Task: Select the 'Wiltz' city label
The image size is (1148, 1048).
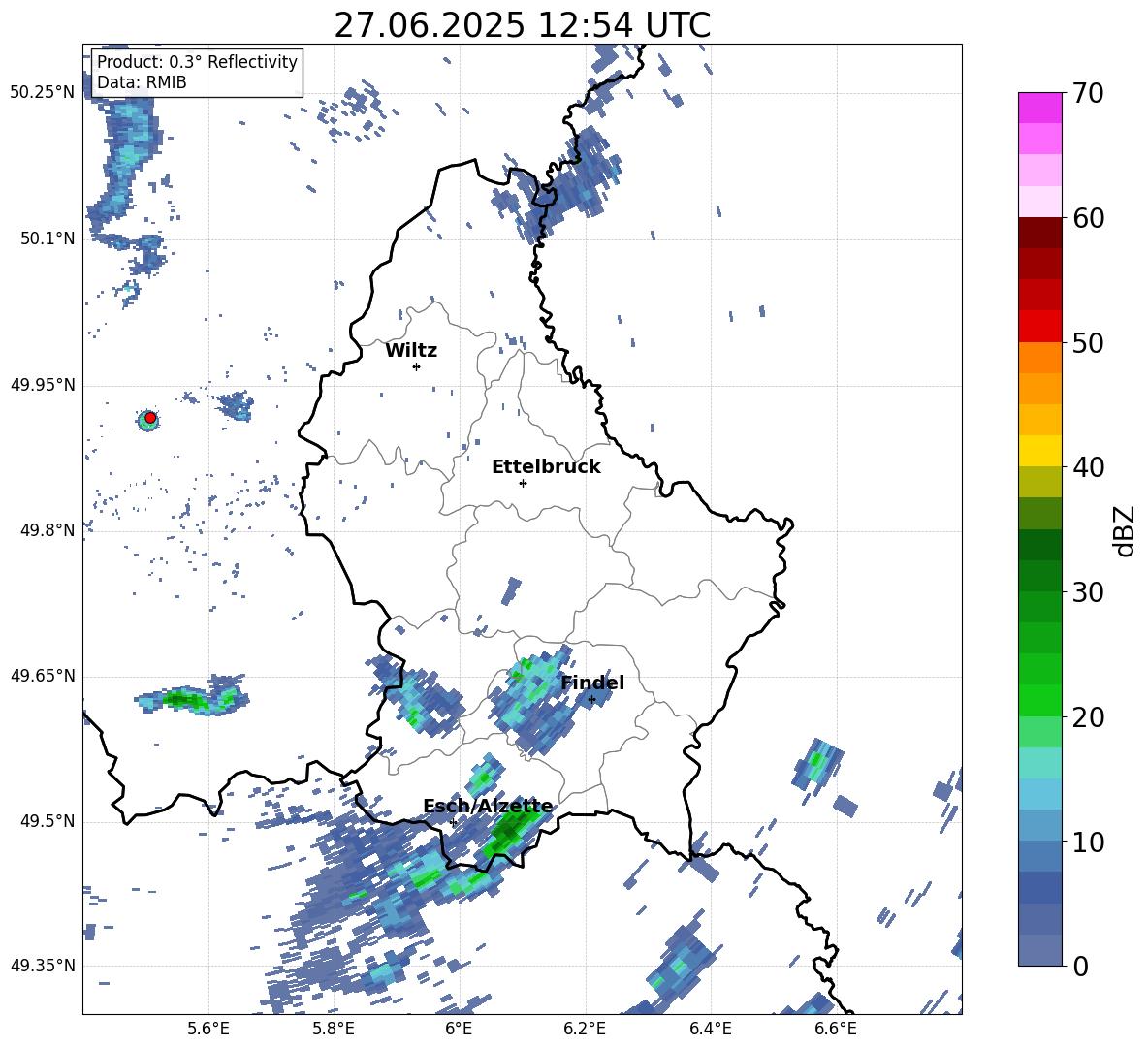Action: pos(411,351)
